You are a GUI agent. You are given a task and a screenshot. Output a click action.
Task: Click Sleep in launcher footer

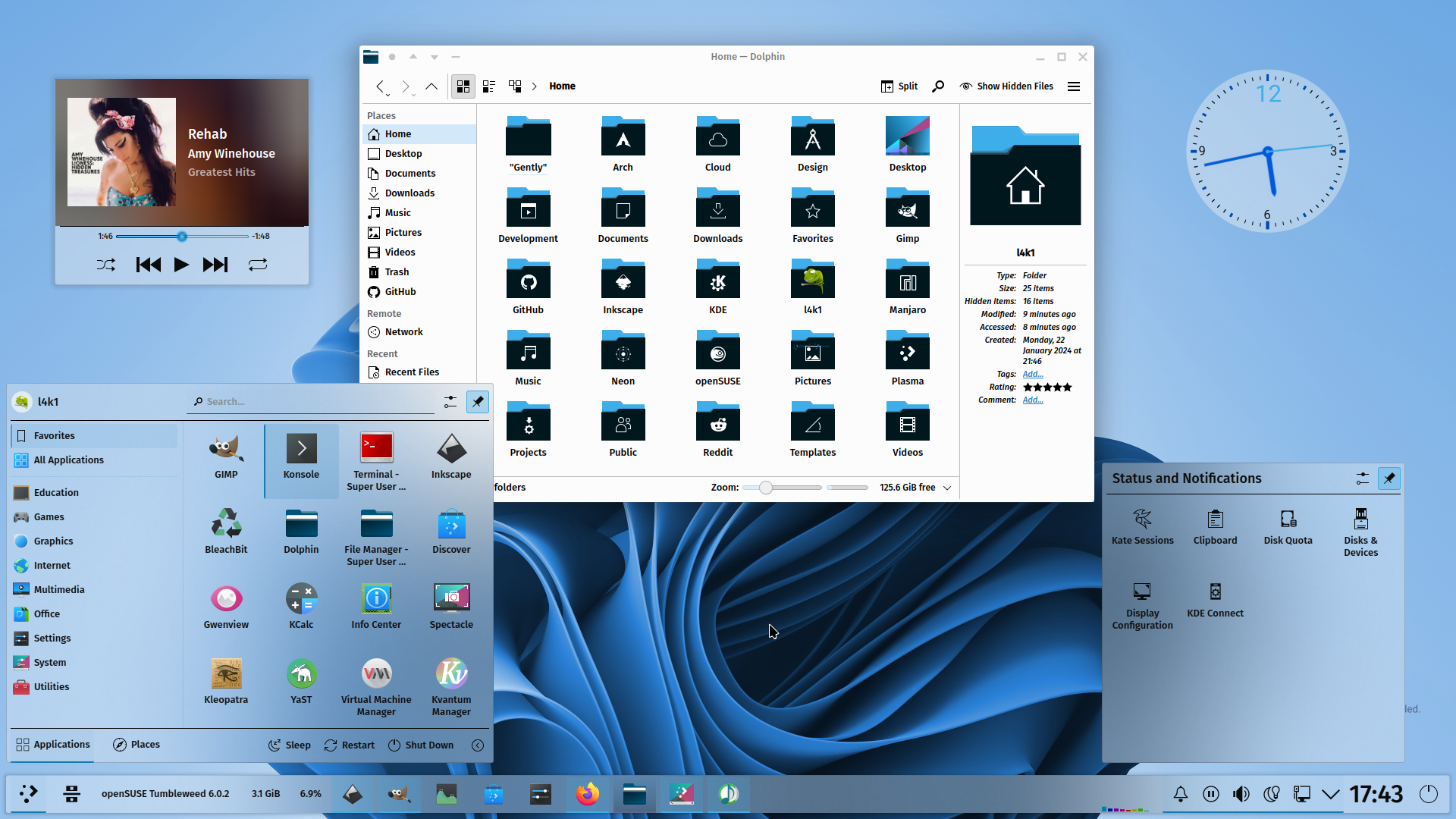click(x=290, y=745)
